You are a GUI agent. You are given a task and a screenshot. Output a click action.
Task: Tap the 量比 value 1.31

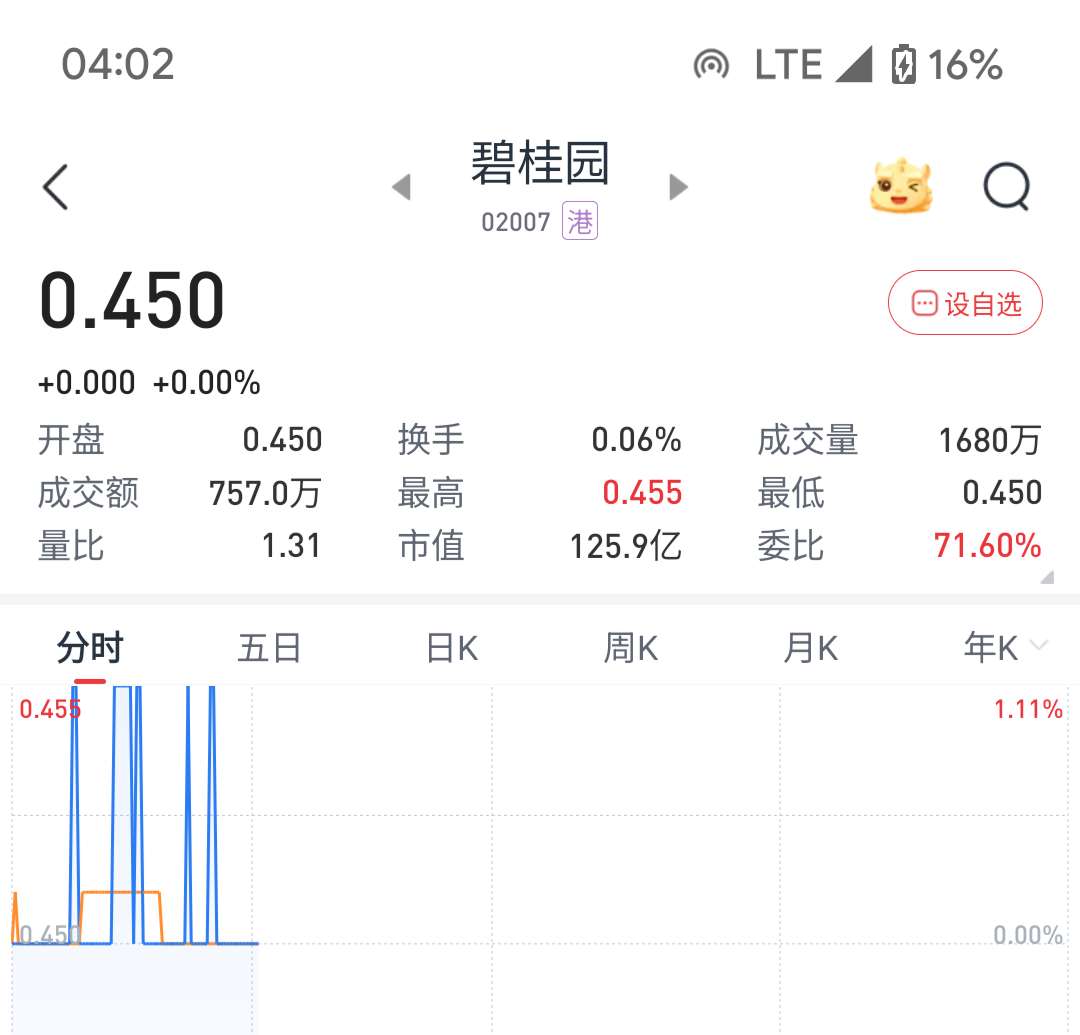291,546
